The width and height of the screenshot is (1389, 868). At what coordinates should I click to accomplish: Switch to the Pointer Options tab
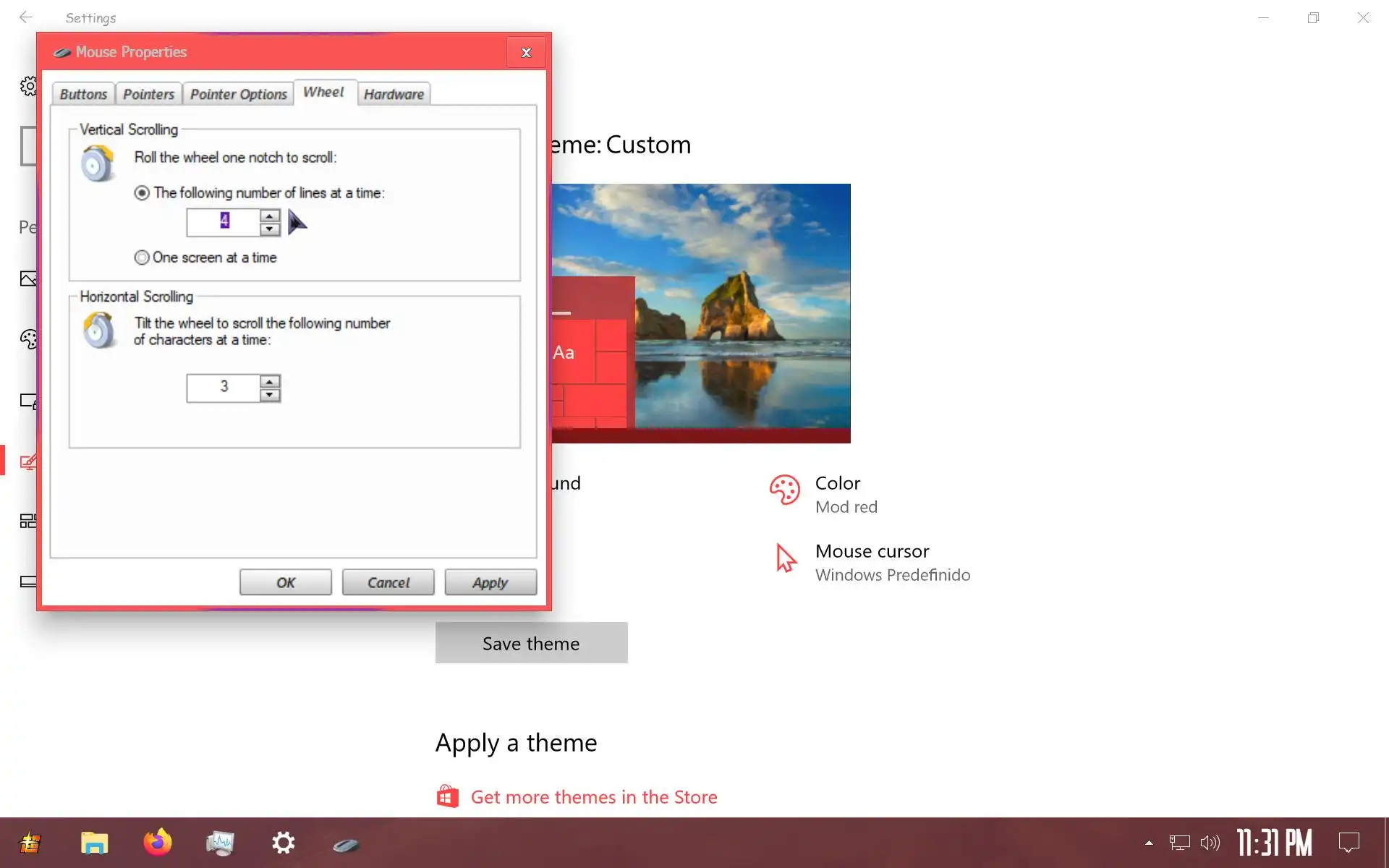pos(238,94)
